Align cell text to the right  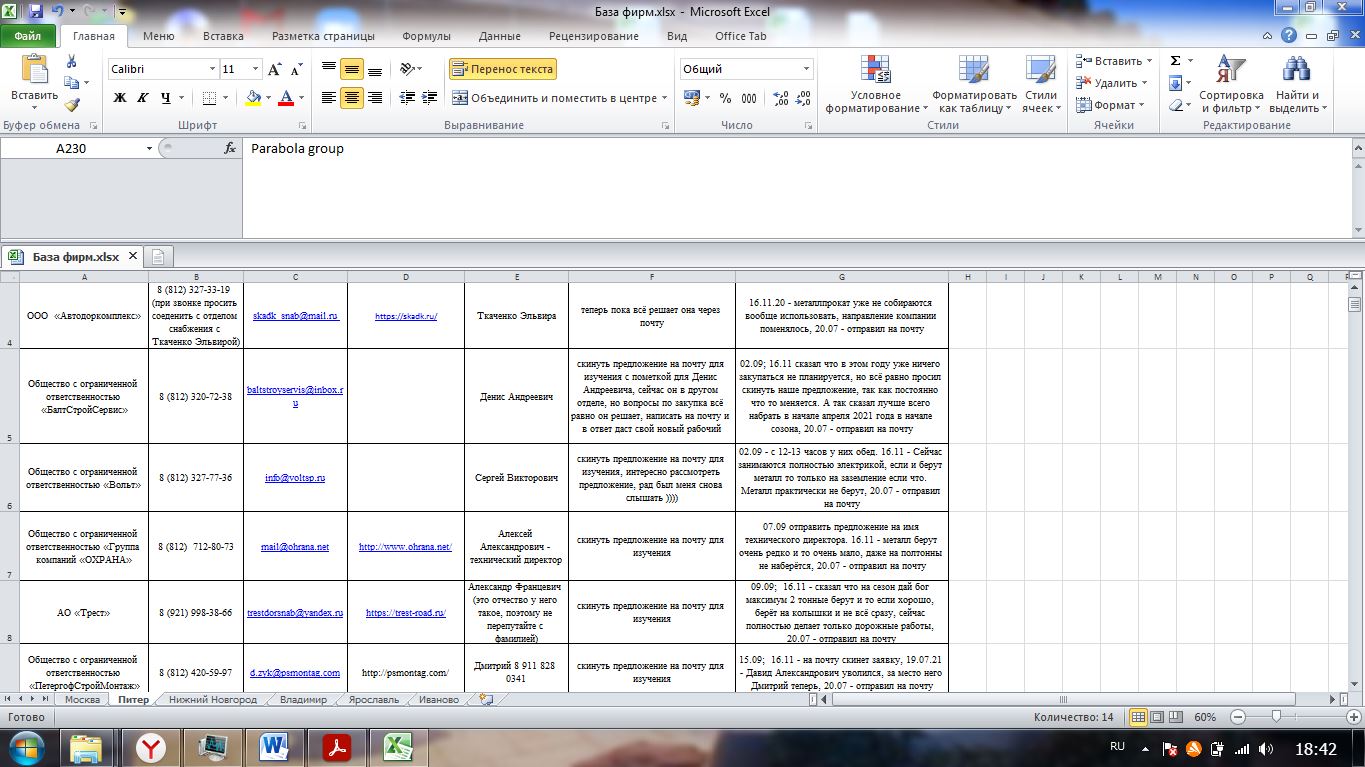point(375,98)
